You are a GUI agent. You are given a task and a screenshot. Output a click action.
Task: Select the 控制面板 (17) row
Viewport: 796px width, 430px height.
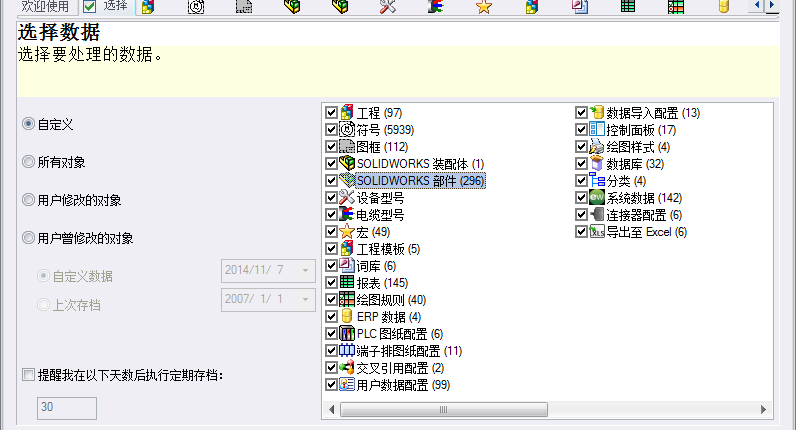(x=641, y=130)
